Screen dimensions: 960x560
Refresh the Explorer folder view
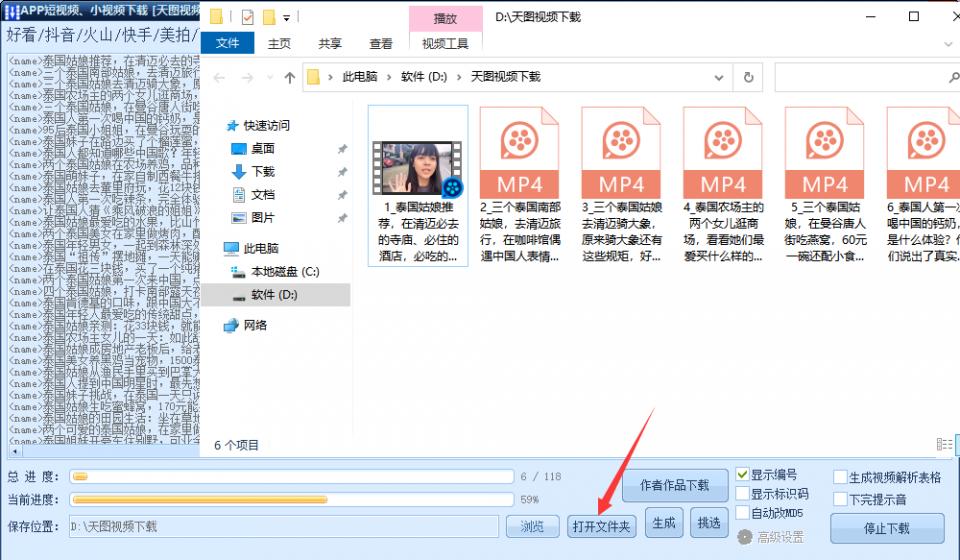tap(748, 78)
